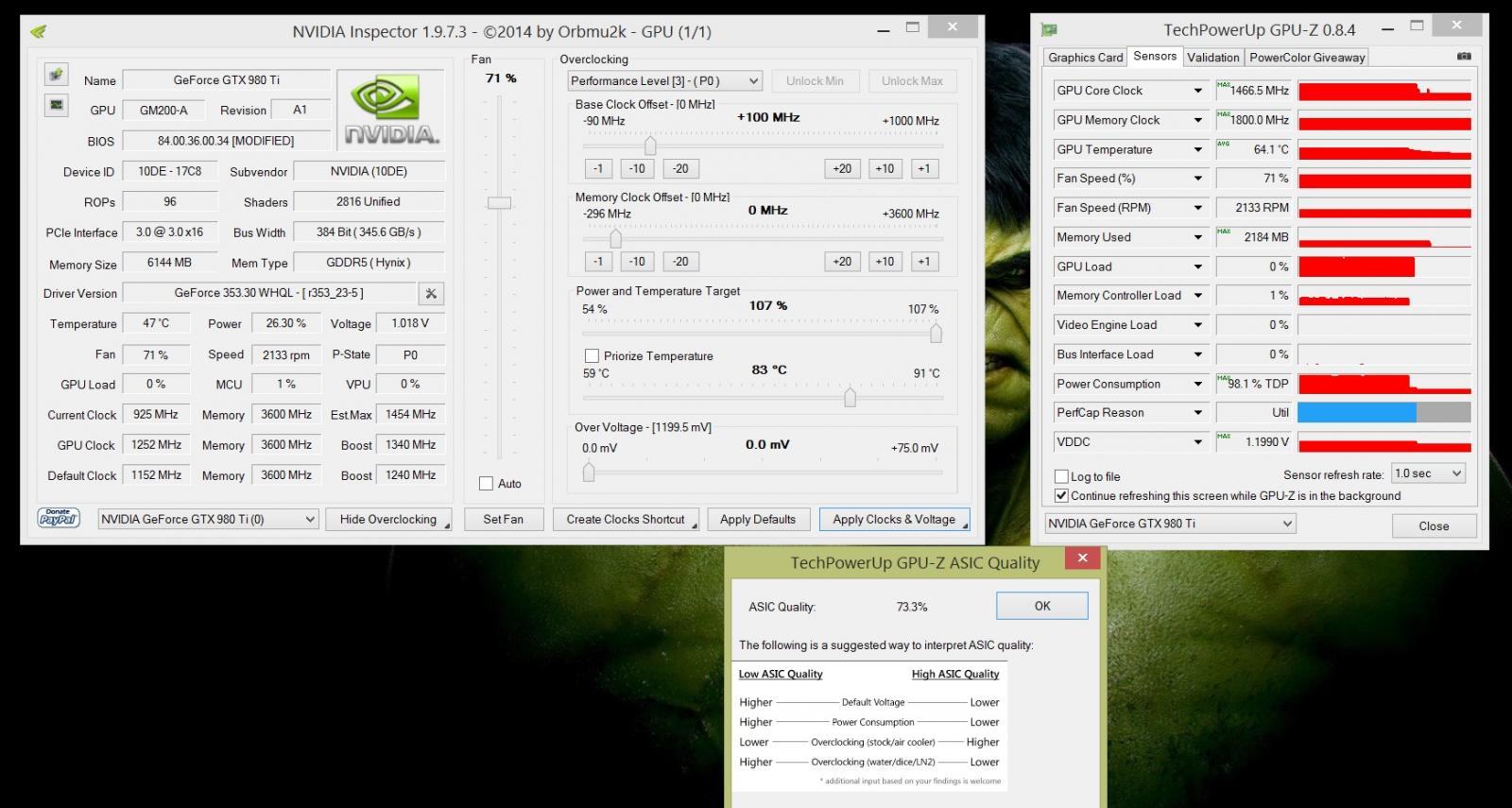This screenshot has height=808, width=1512.
Task: Click Memory Clock Offset -20 button
Action: pos(680,261)
